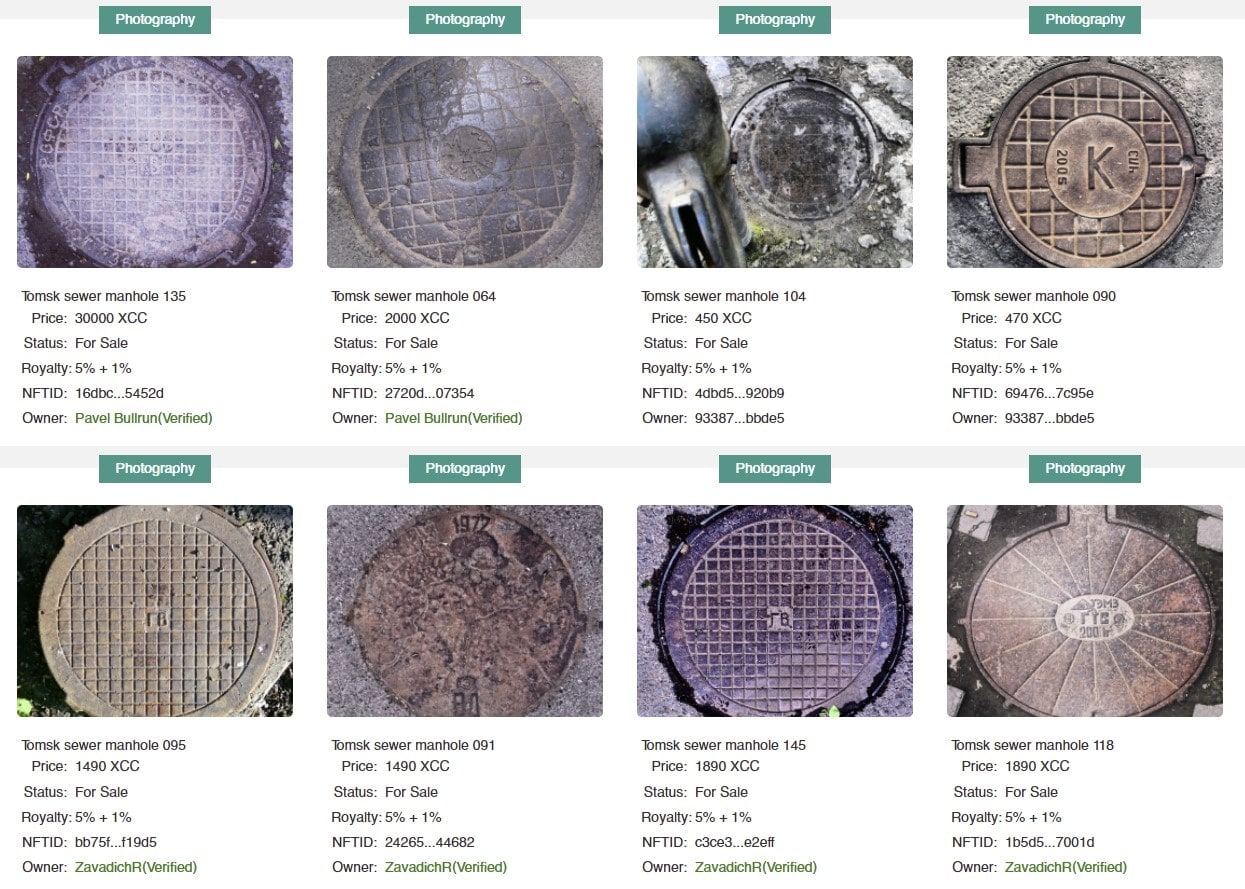This screenshot has height=889, width=1245.
Task: Open the manhole 090 thumbnail with letter K
Action: pos(1085,162)
